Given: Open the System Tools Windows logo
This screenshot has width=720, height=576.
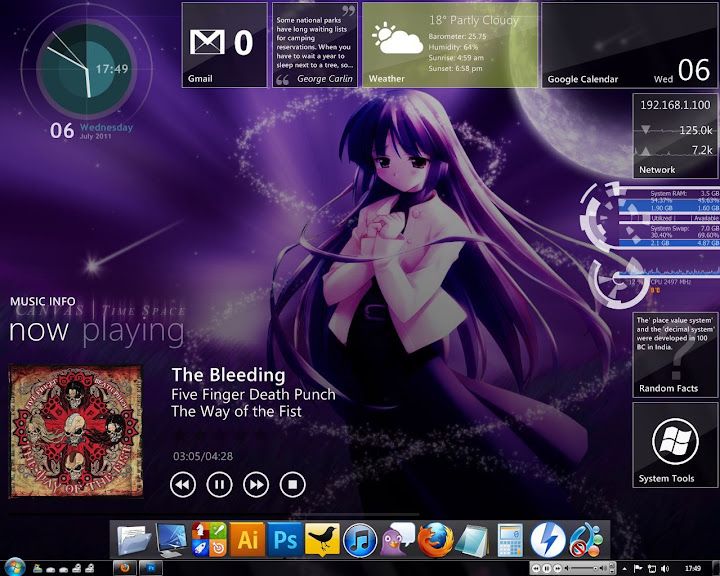Looking at the screenshot, I should coord(675,441).
